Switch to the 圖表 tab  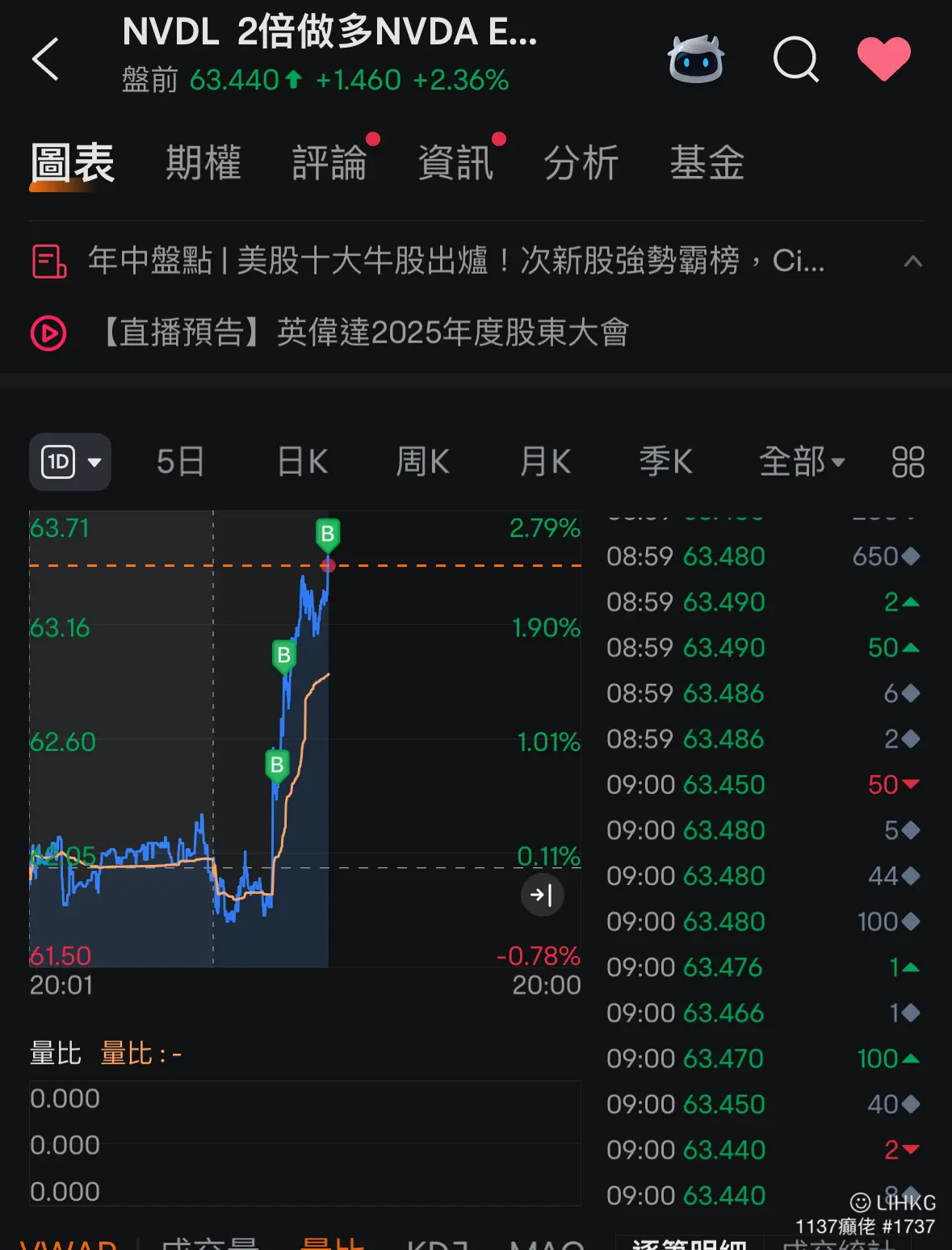tap(73, 162)
